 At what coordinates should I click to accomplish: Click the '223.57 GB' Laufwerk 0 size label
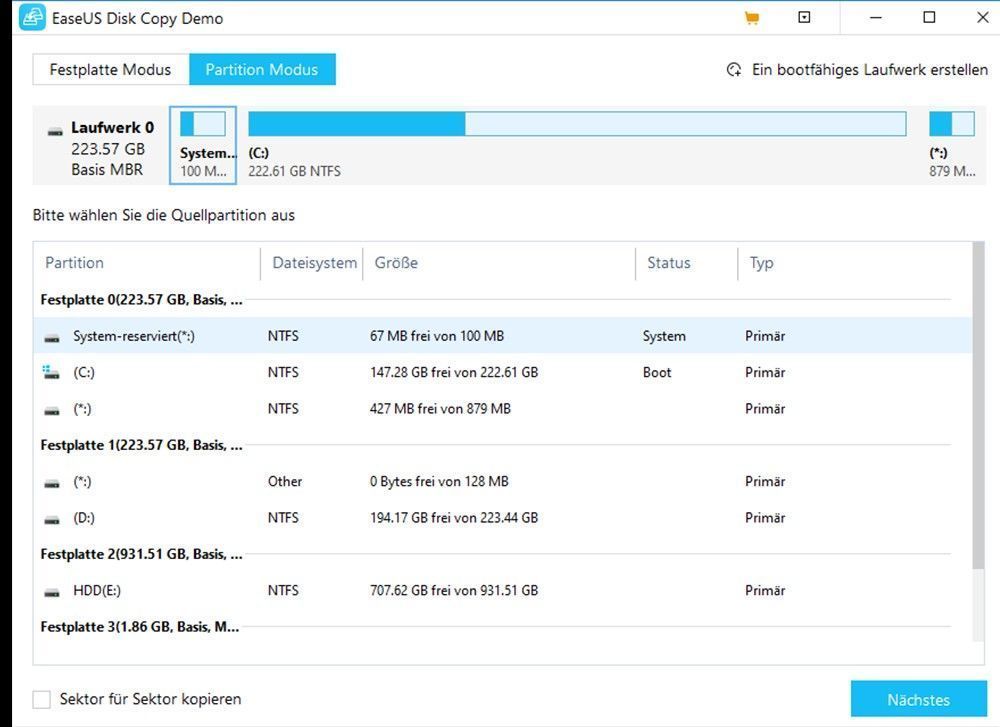(x=108, y=149)
